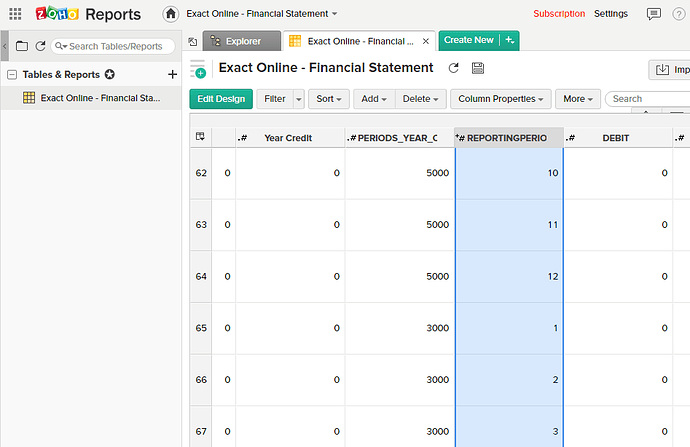
Task: Open the Zoho apps grid launcher
Action: pyautogui.click(x=15, y=14)
